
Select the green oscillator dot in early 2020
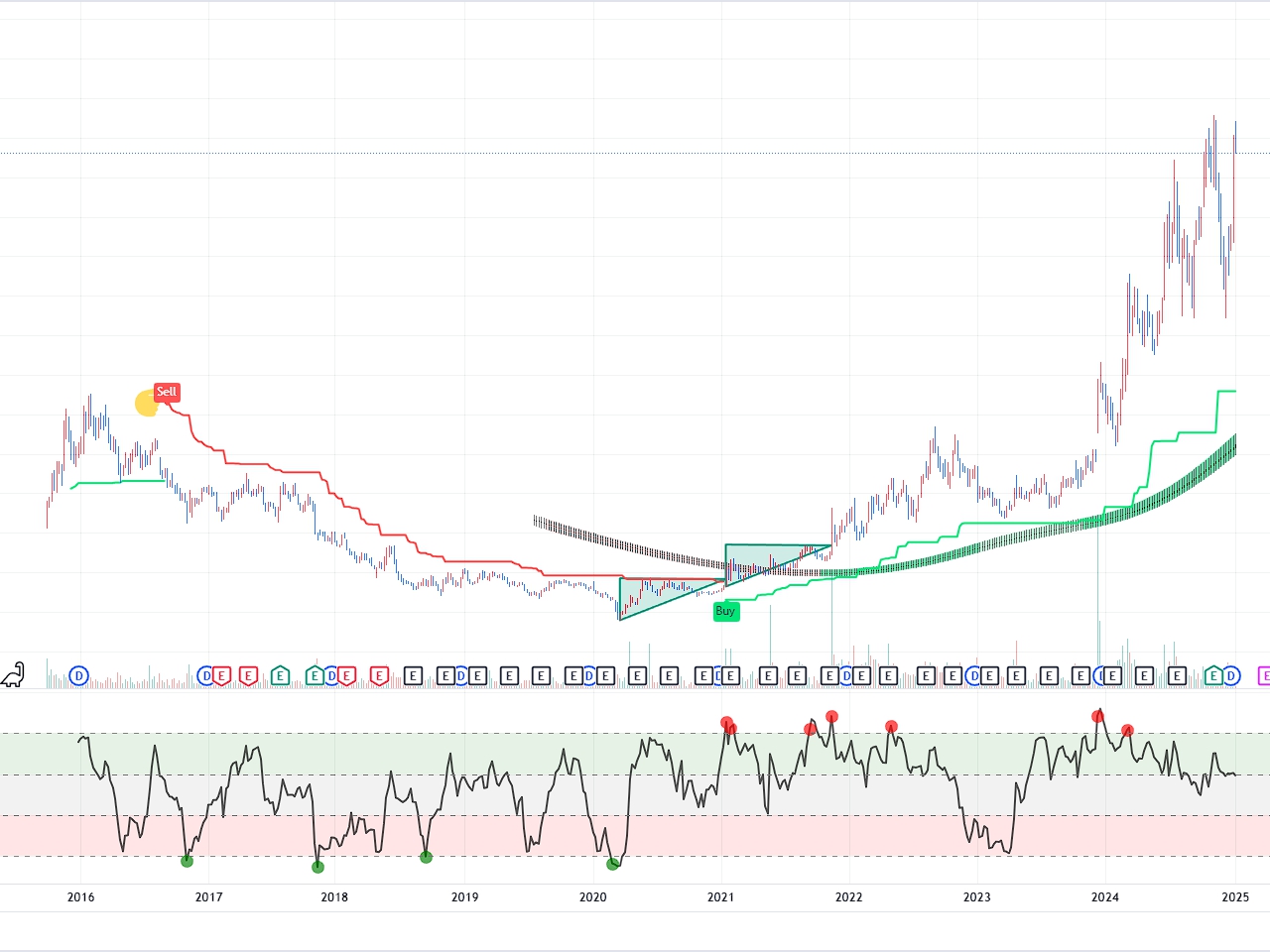pyautogui.click(x=612, y=864)
